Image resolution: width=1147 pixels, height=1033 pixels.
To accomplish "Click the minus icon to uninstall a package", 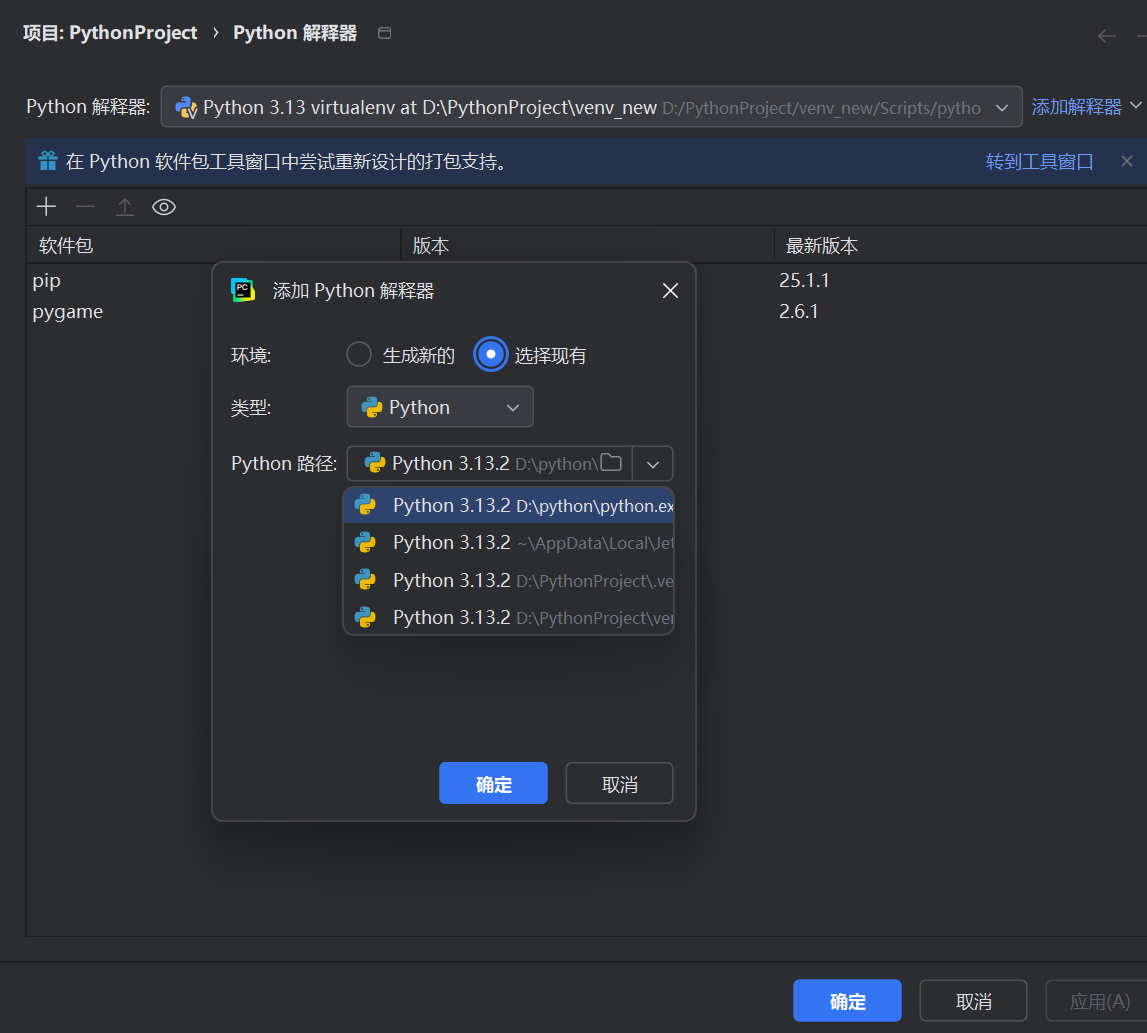I will point(86,207).
